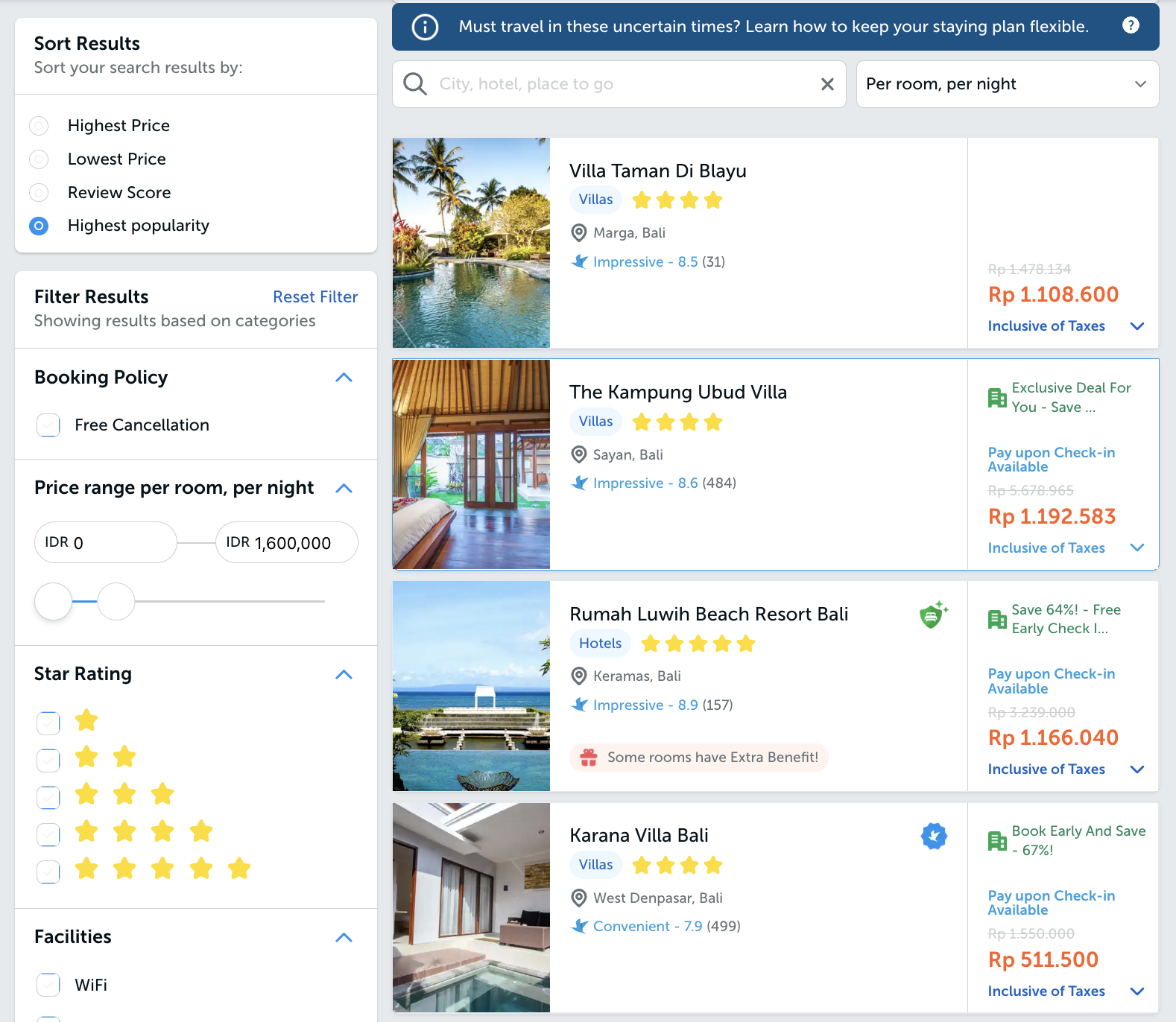Clear the search field with the X icon
1176x1022 pixels.
pyautogui.click(x=826, y=84)
